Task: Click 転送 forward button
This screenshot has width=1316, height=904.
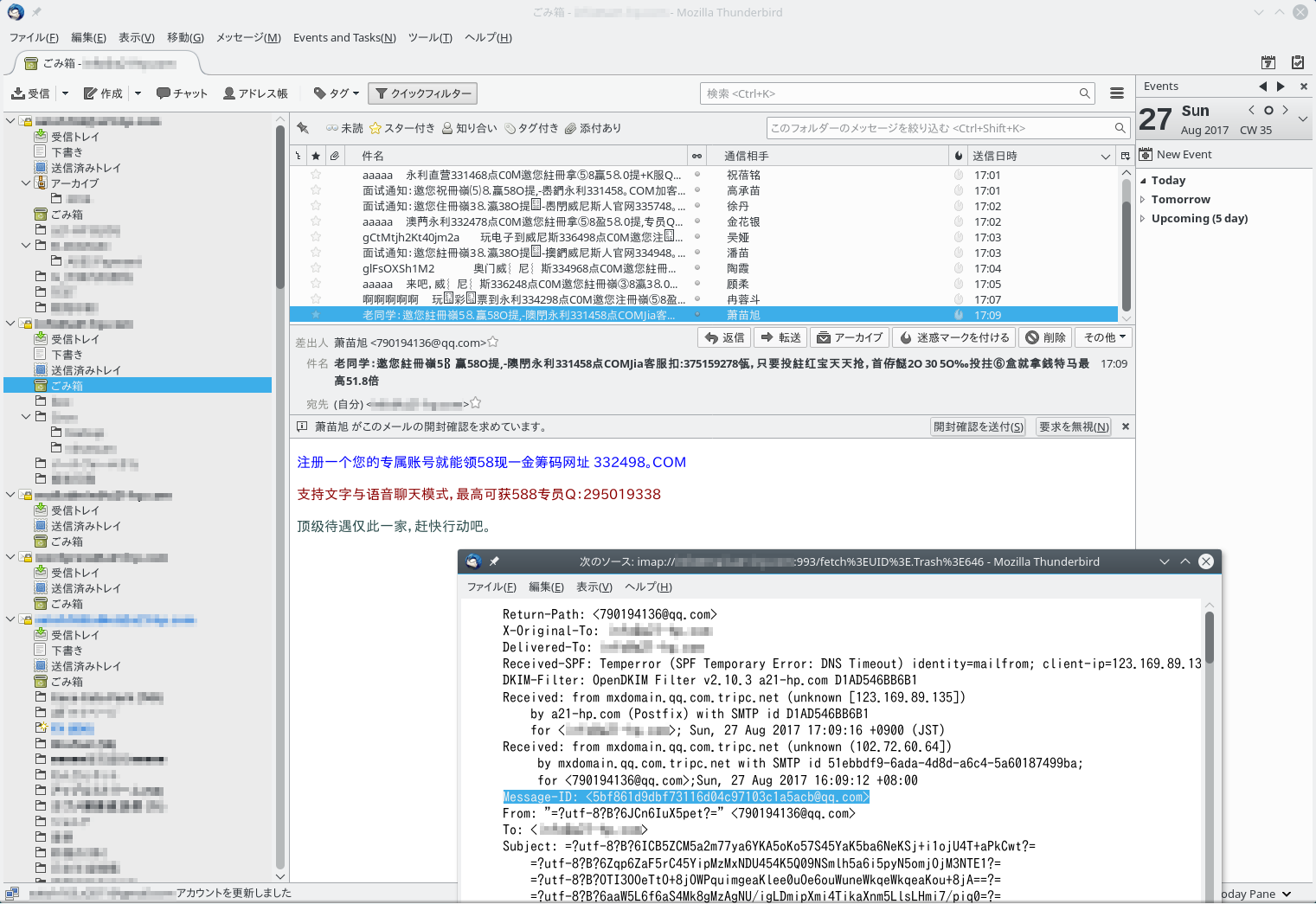Action: tap(780, 337)
